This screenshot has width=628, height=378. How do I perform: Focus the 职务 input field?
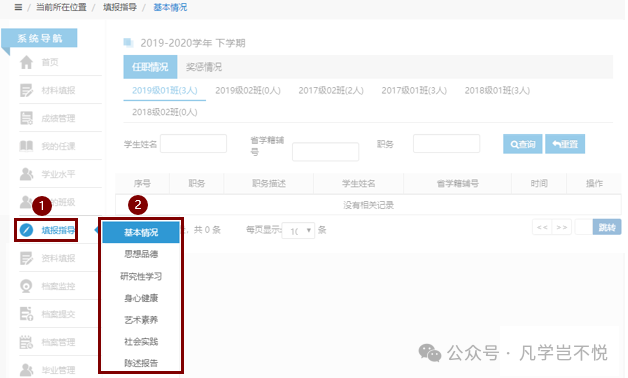(447, 143)
